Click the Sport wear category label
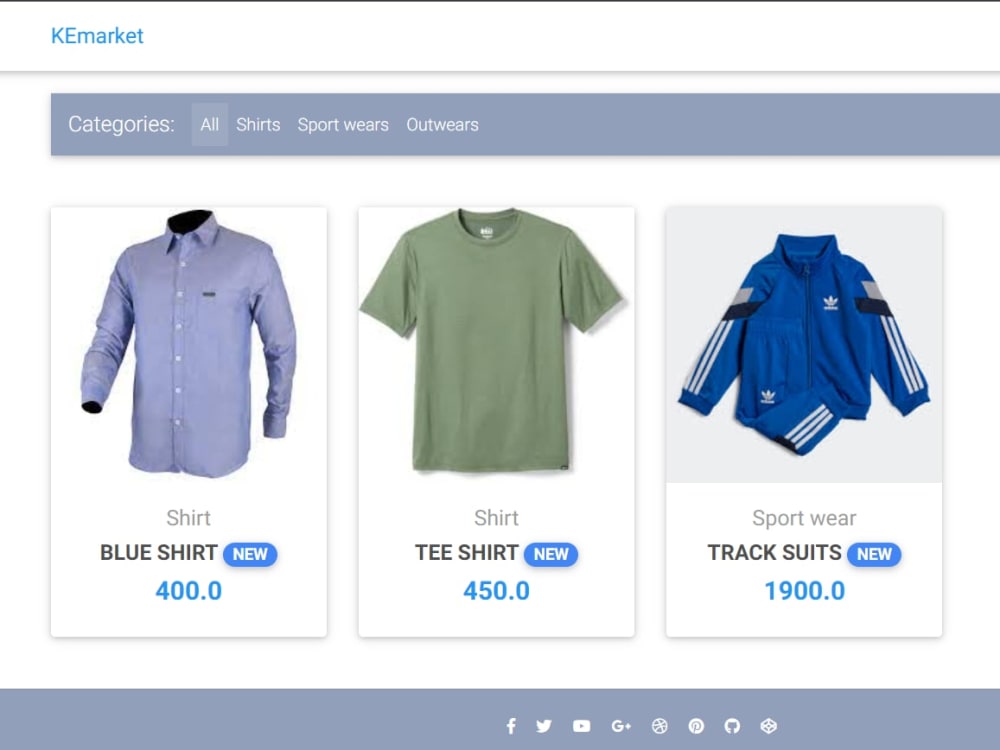The image size is (1000, 750). click(804, 518)
